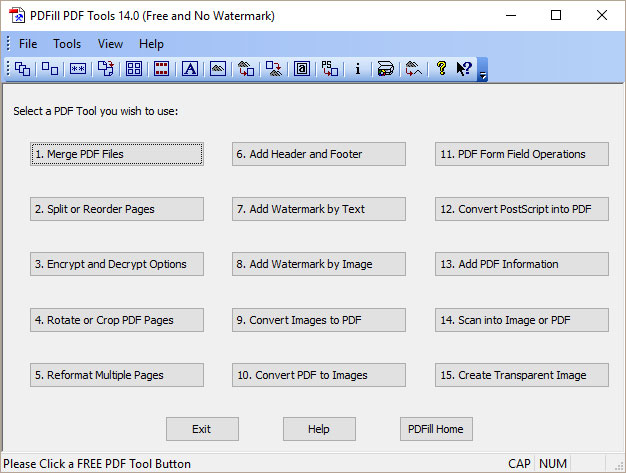Image resolution: width=626 pixels, height=473 pixels.
Task: Click the Merge PDF toolbar icon
Action: 22,69
